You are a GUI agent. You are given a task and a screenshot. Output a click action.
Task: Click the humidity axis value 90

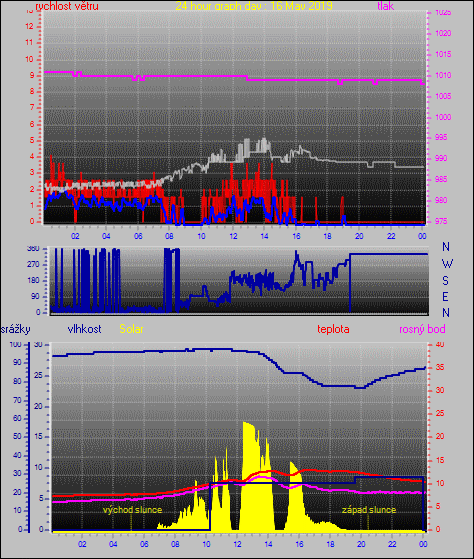[17, 363]
